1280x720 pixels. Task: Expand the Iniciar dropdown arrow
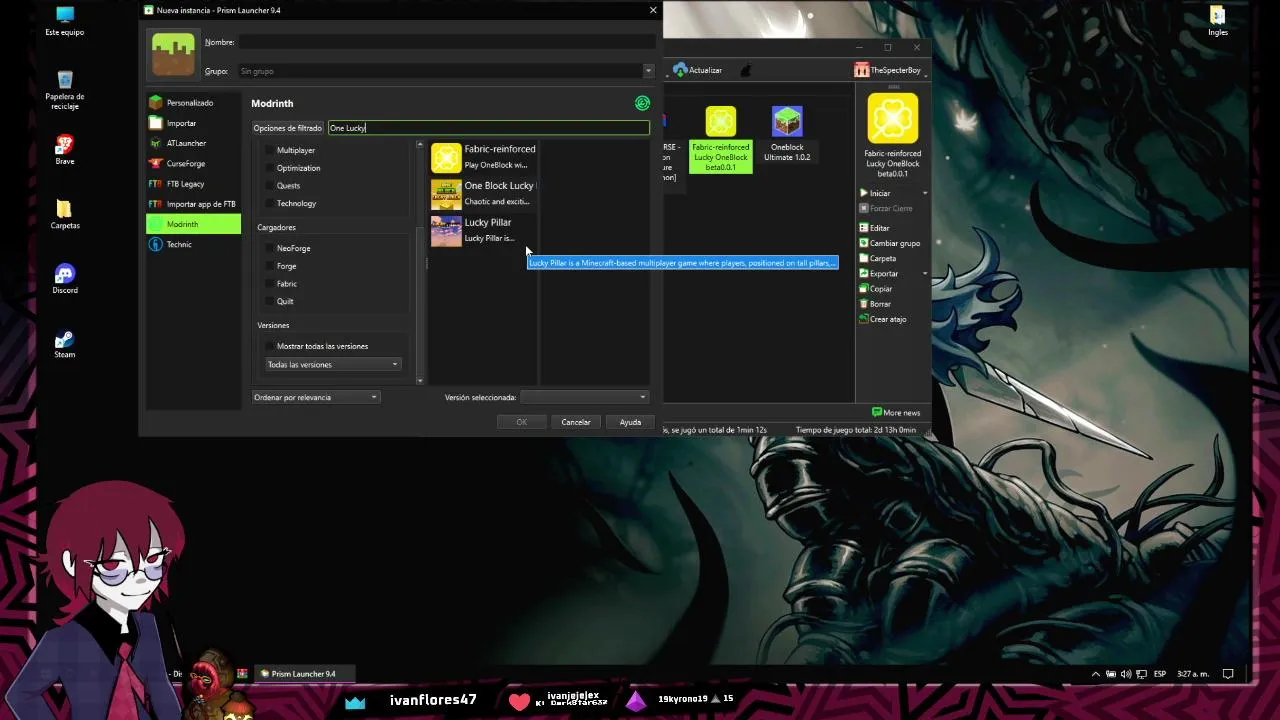click(x=924, y=193)
